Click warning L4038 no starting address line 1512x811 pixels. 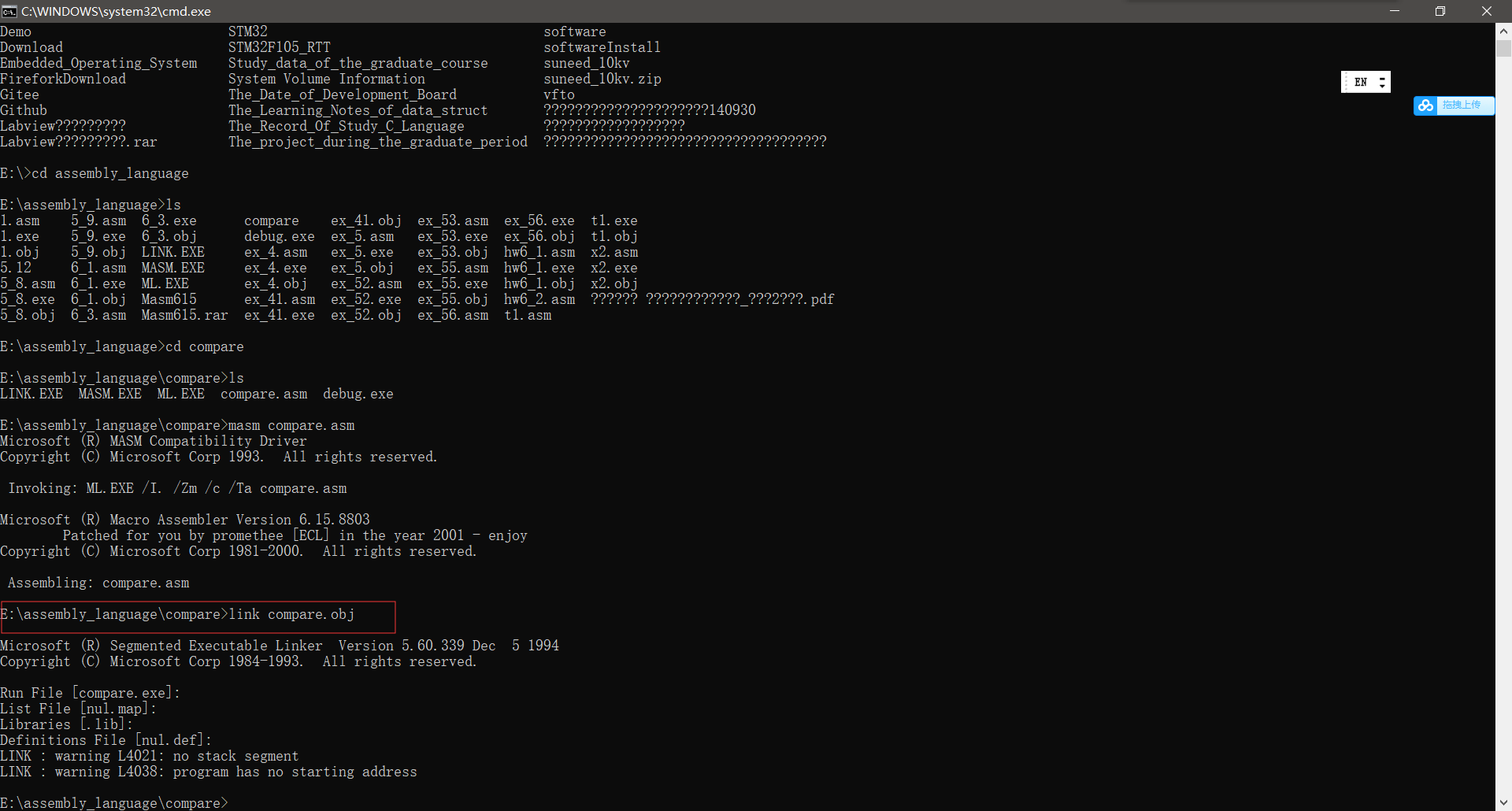209,772
